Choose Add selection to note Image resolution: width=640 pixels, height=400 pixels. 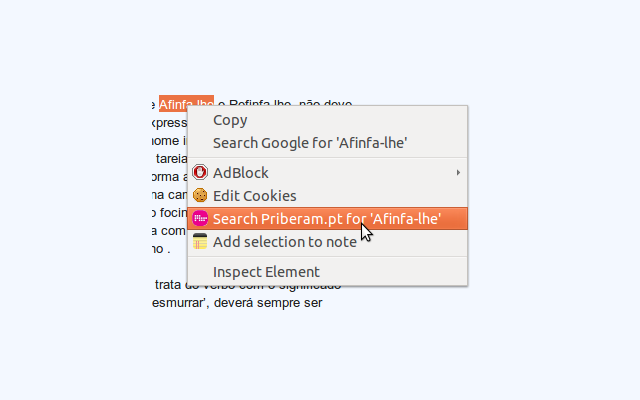285,242
